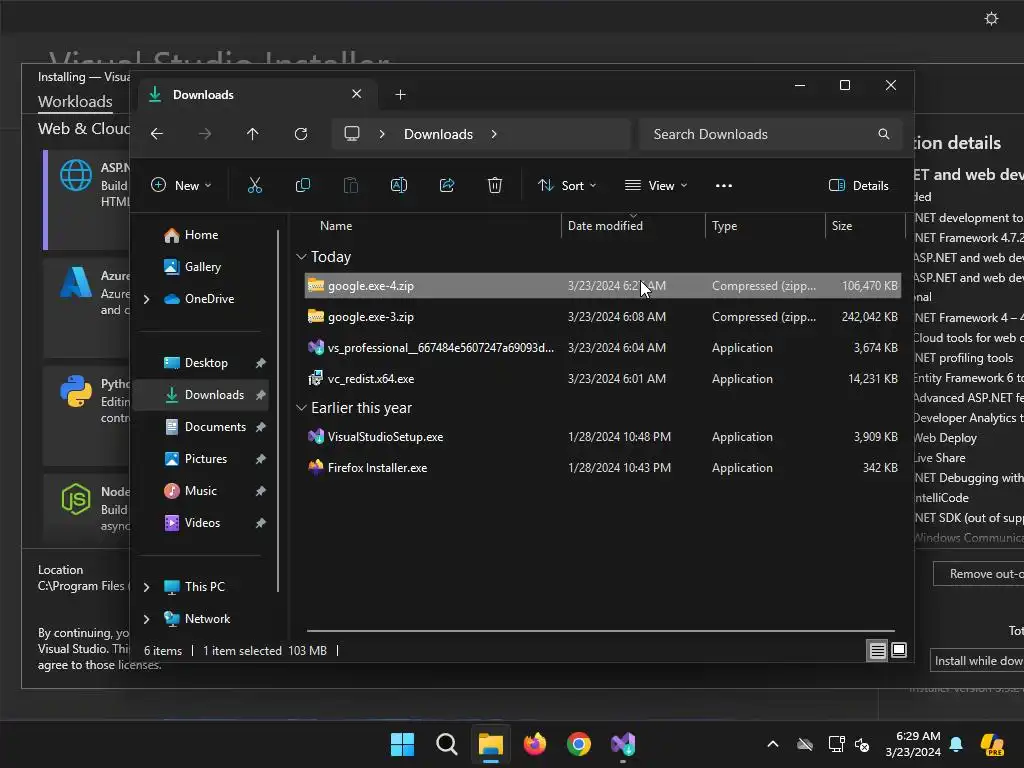This screenshot has height=768, width=1024.
Task: Select file vc_redist.x64.exe
Action: click(x=603, y=379)
